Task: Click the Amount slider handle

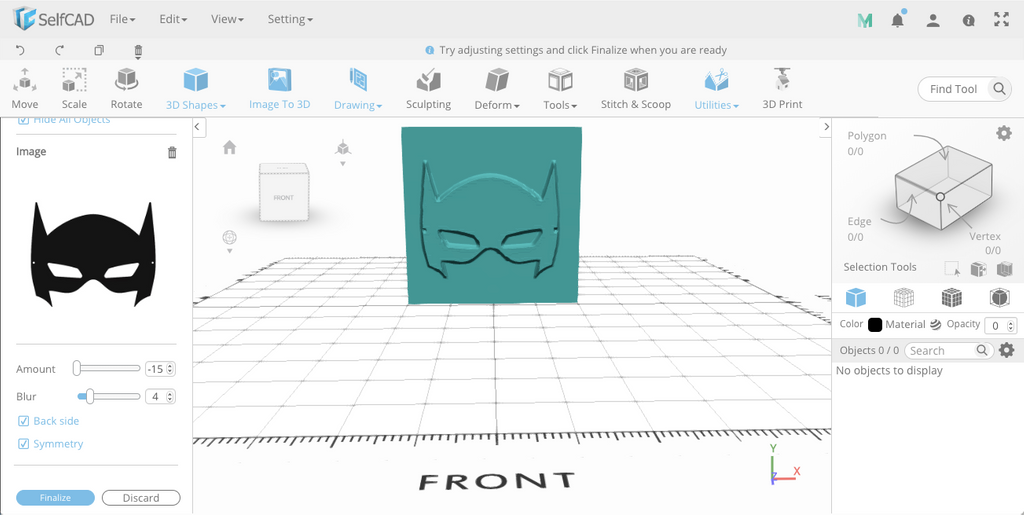Action: 76,369
